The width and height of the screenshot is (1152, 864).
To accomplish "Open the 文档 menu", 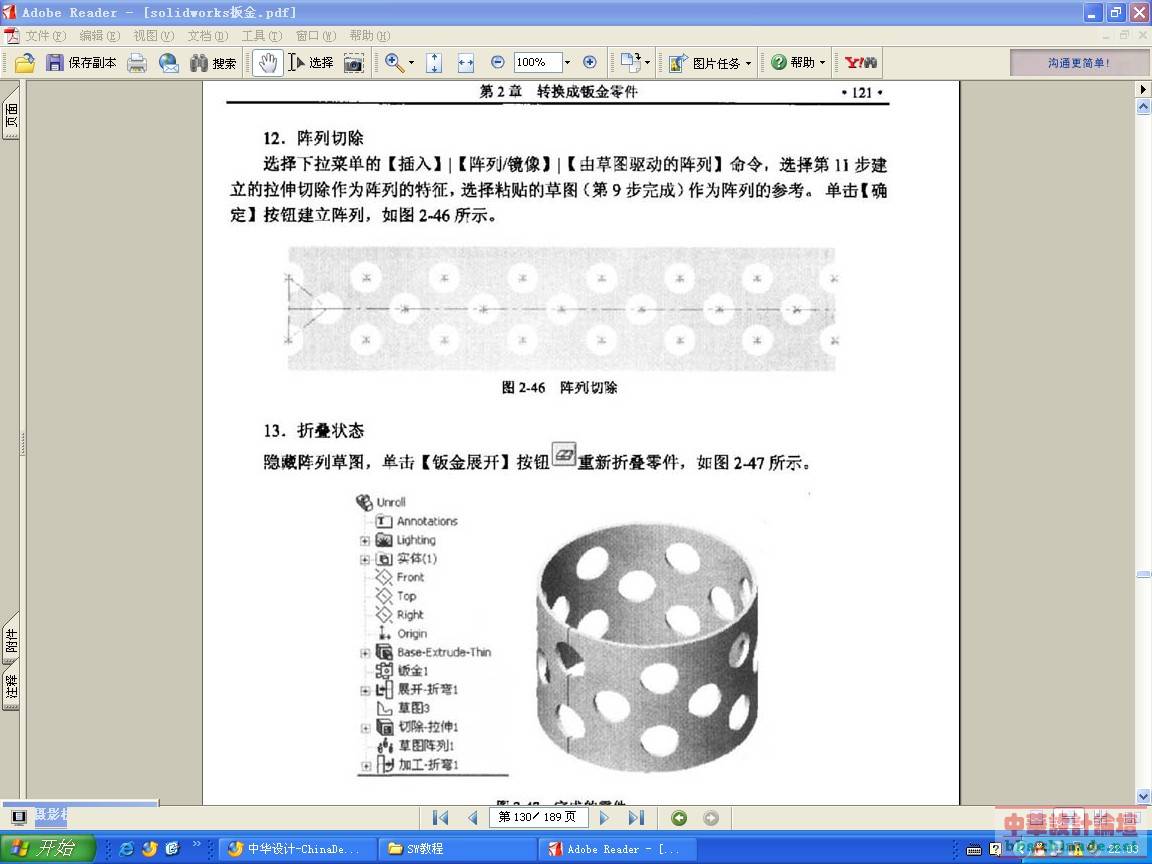I will (207, 35).
